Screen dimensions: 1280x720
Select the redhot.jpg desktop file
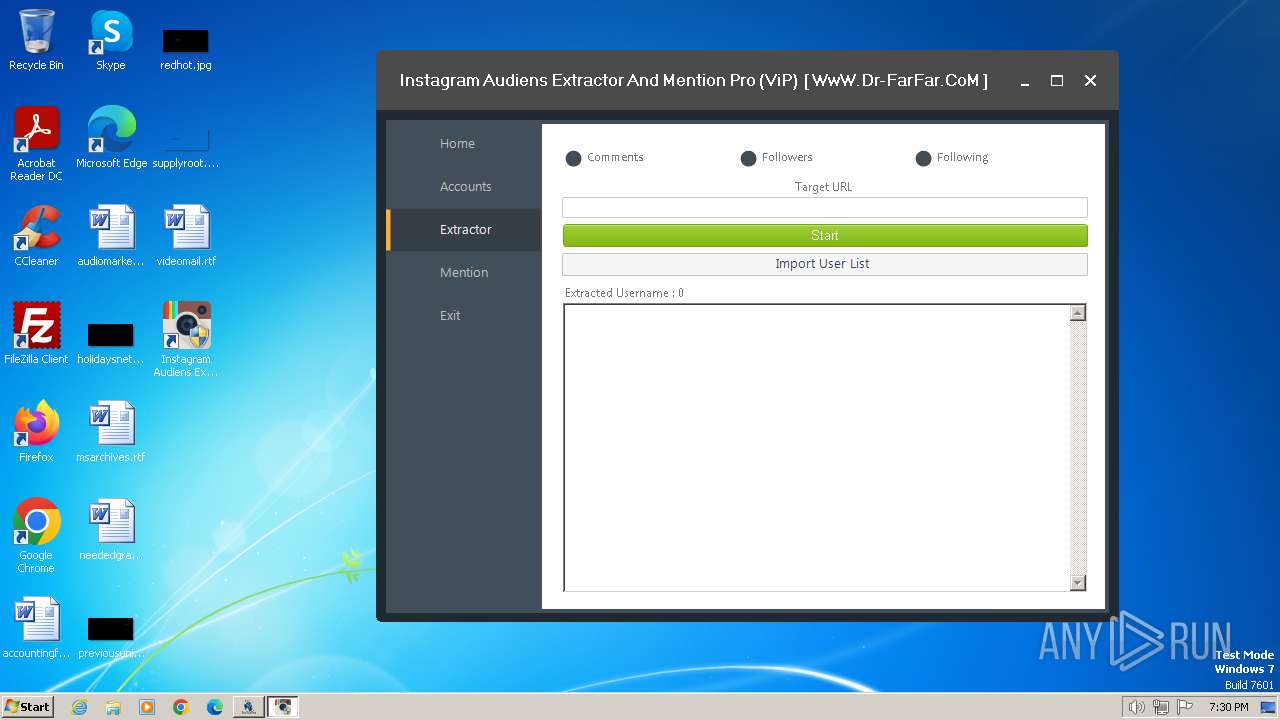tap(186, 48)
